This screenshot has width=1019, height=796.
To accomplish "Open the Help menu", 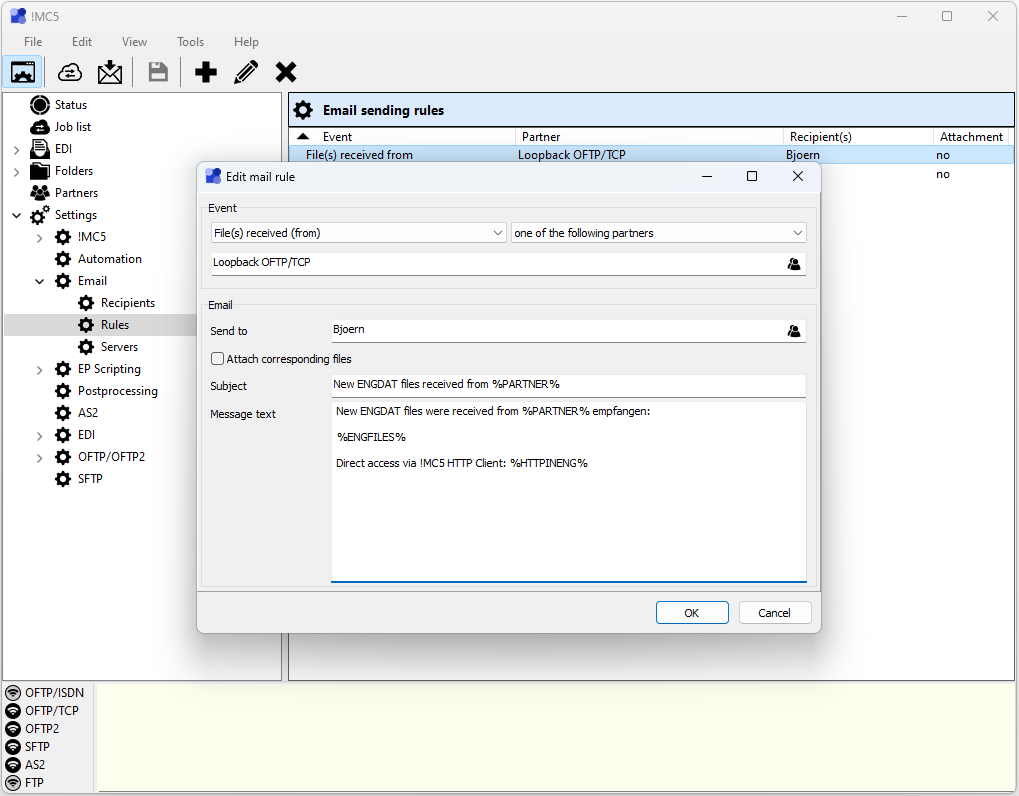I will pos(246,42).
